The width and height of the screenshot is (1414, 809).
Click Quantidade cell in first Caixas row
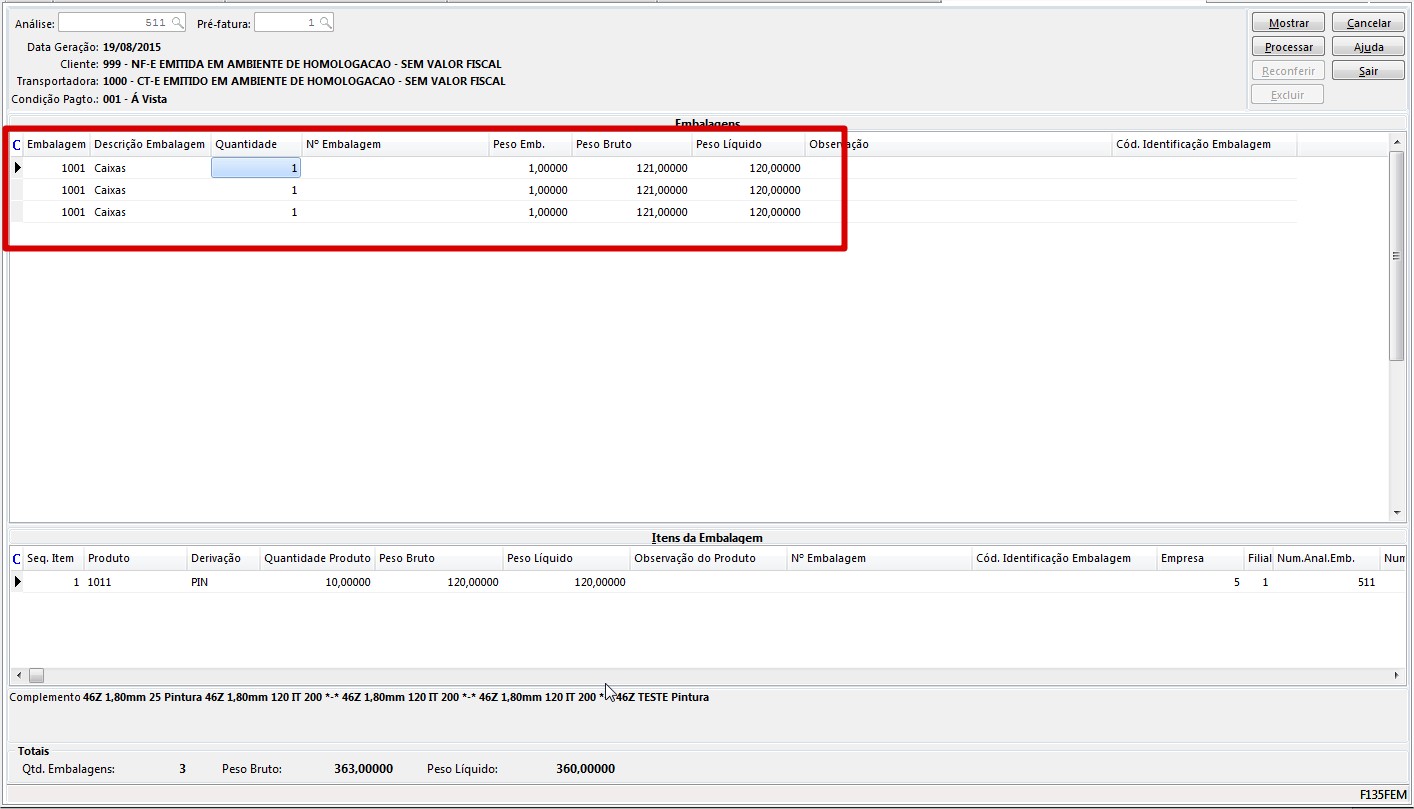(x=256, y=168)
